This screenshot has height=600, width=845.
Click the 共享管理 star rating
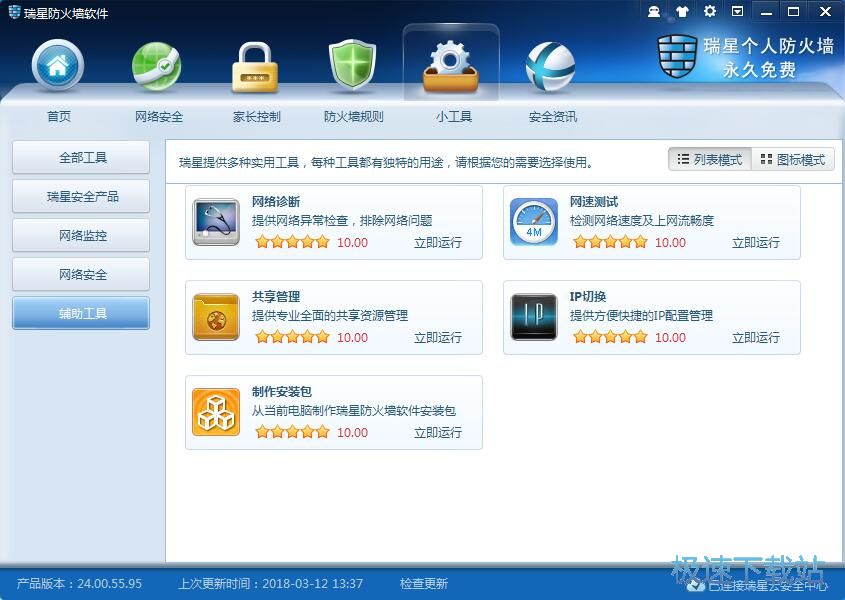coord(292,337)
